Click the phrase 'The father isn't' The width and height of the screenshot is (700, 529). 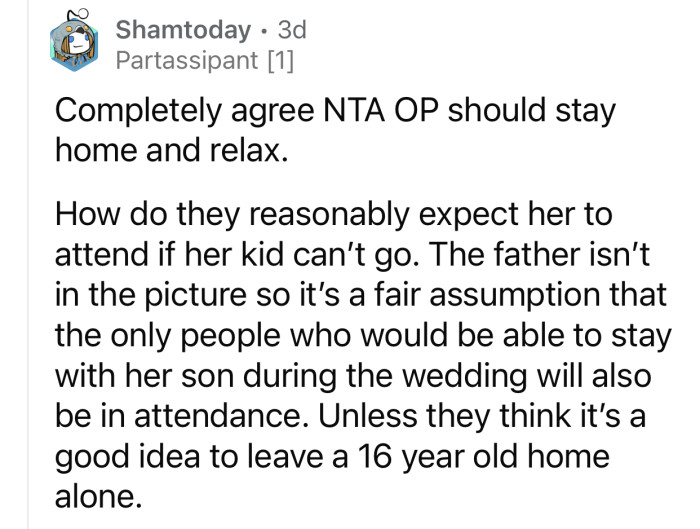pos(539,254)
